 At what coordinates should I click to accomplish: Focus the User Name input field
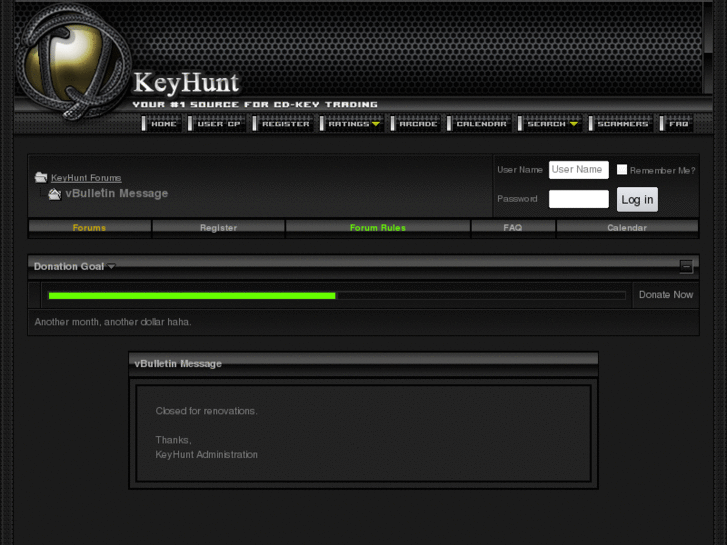click(x=579, y=170)
